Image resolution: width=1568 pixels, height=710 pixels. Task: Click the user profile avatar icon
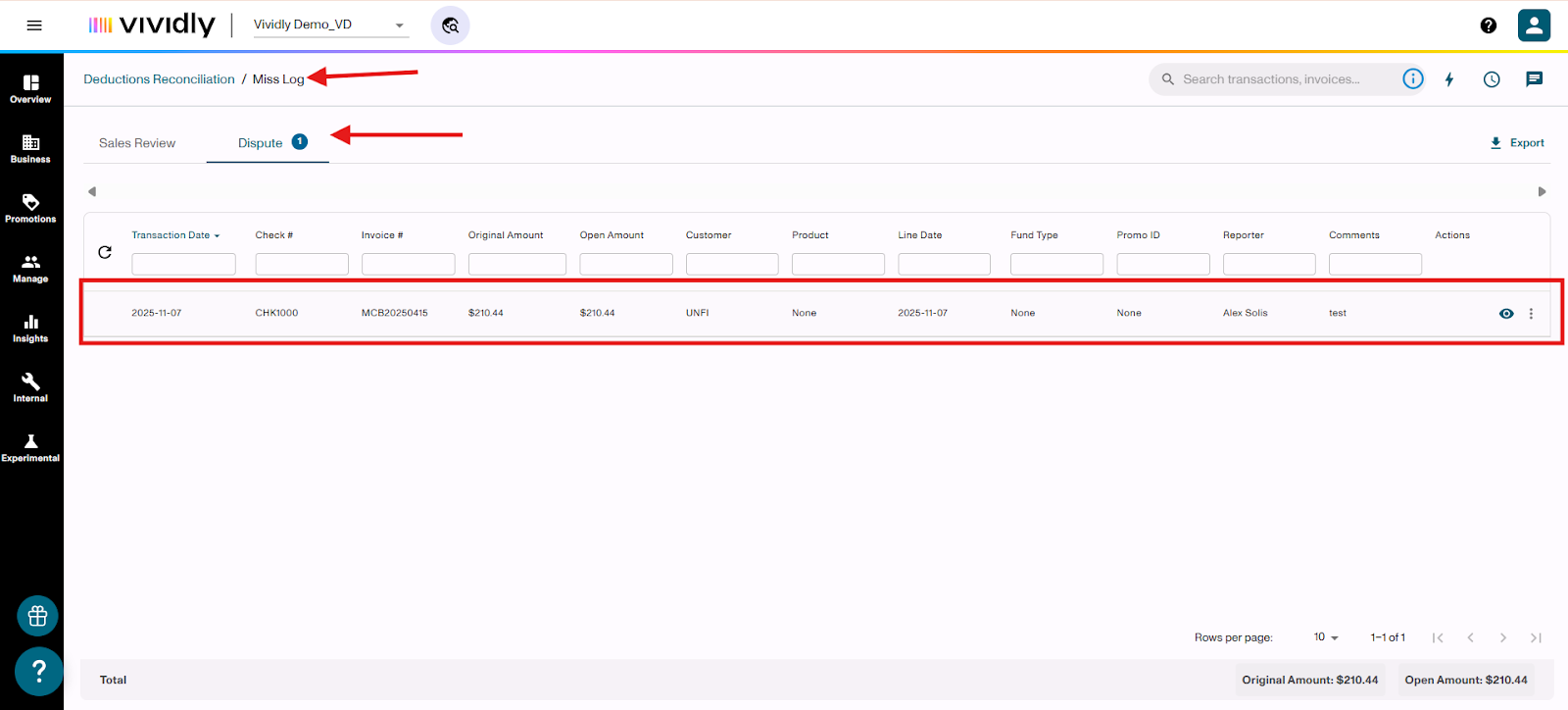click(x=1534, y=25)
